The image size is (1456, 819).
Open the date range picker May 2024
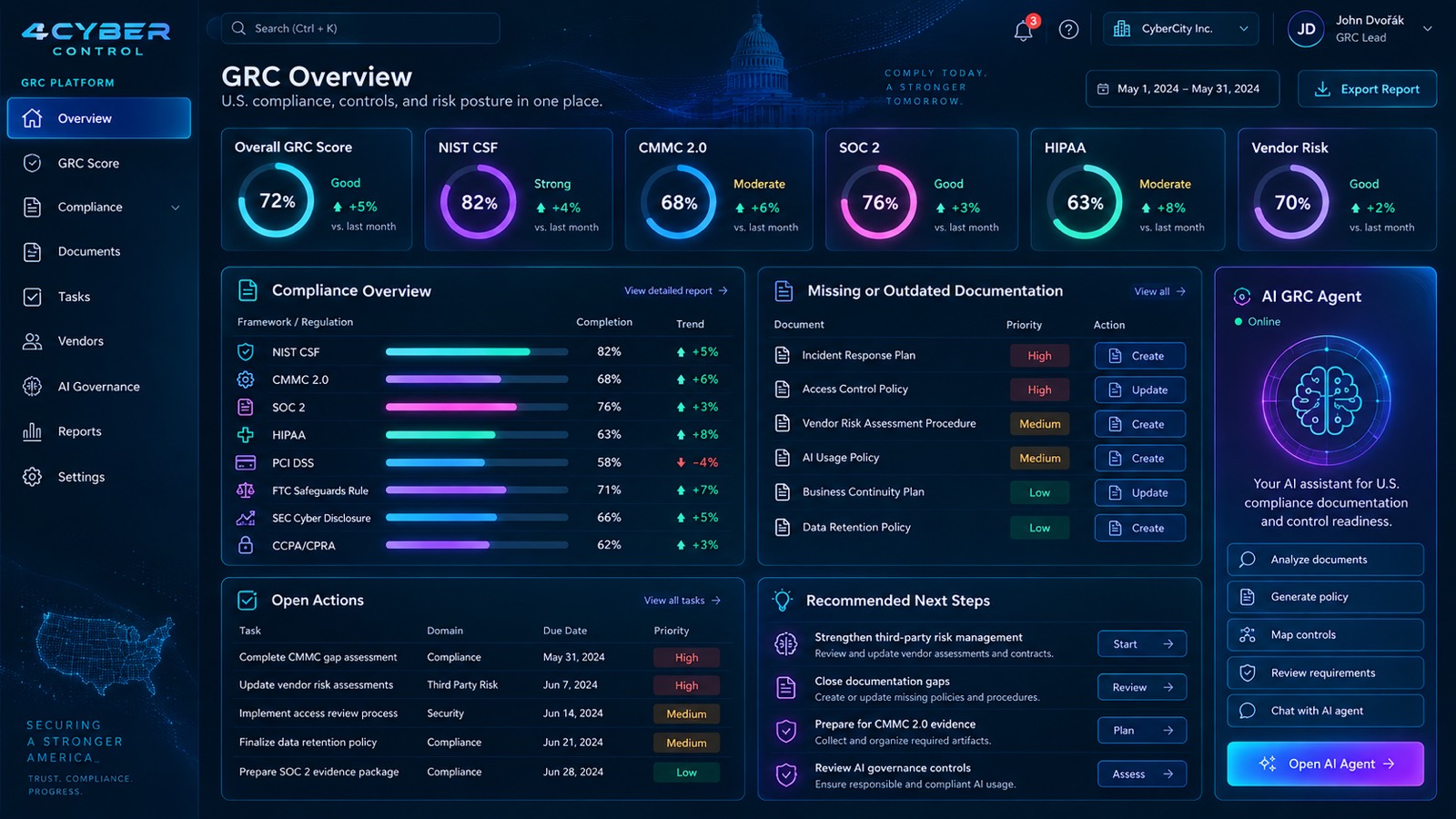pyautogui.click(x=1182, y=89)
